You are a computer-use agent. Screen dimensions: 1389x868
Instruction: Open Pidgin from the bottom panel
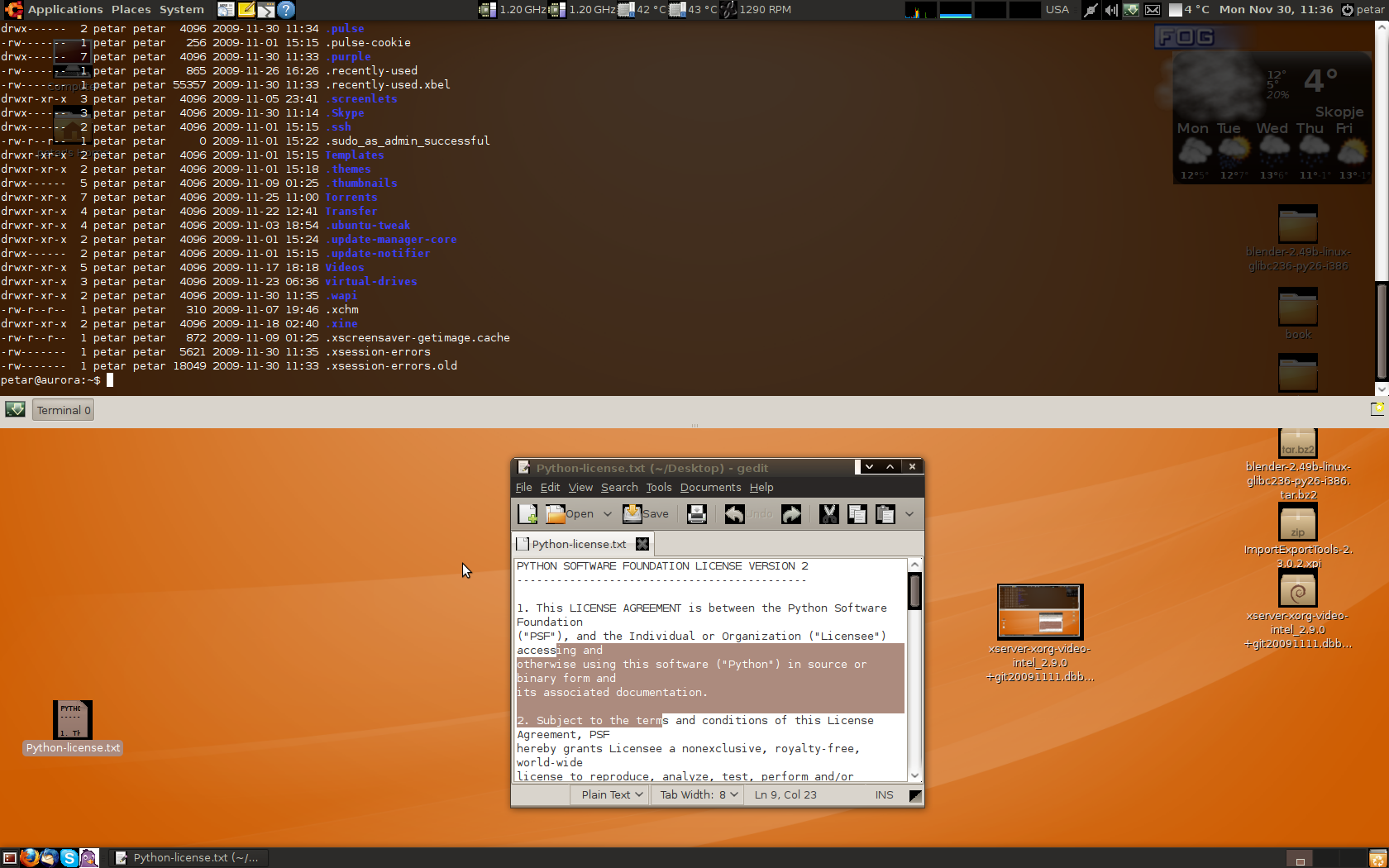(89, 857)
